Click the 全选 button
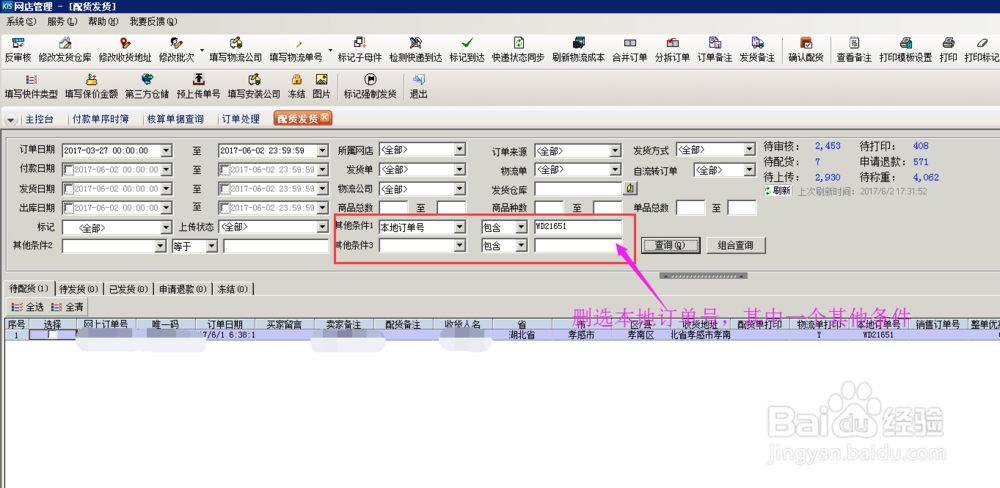Viewport: 1000px width, 488px height. (x=27, y=307)
